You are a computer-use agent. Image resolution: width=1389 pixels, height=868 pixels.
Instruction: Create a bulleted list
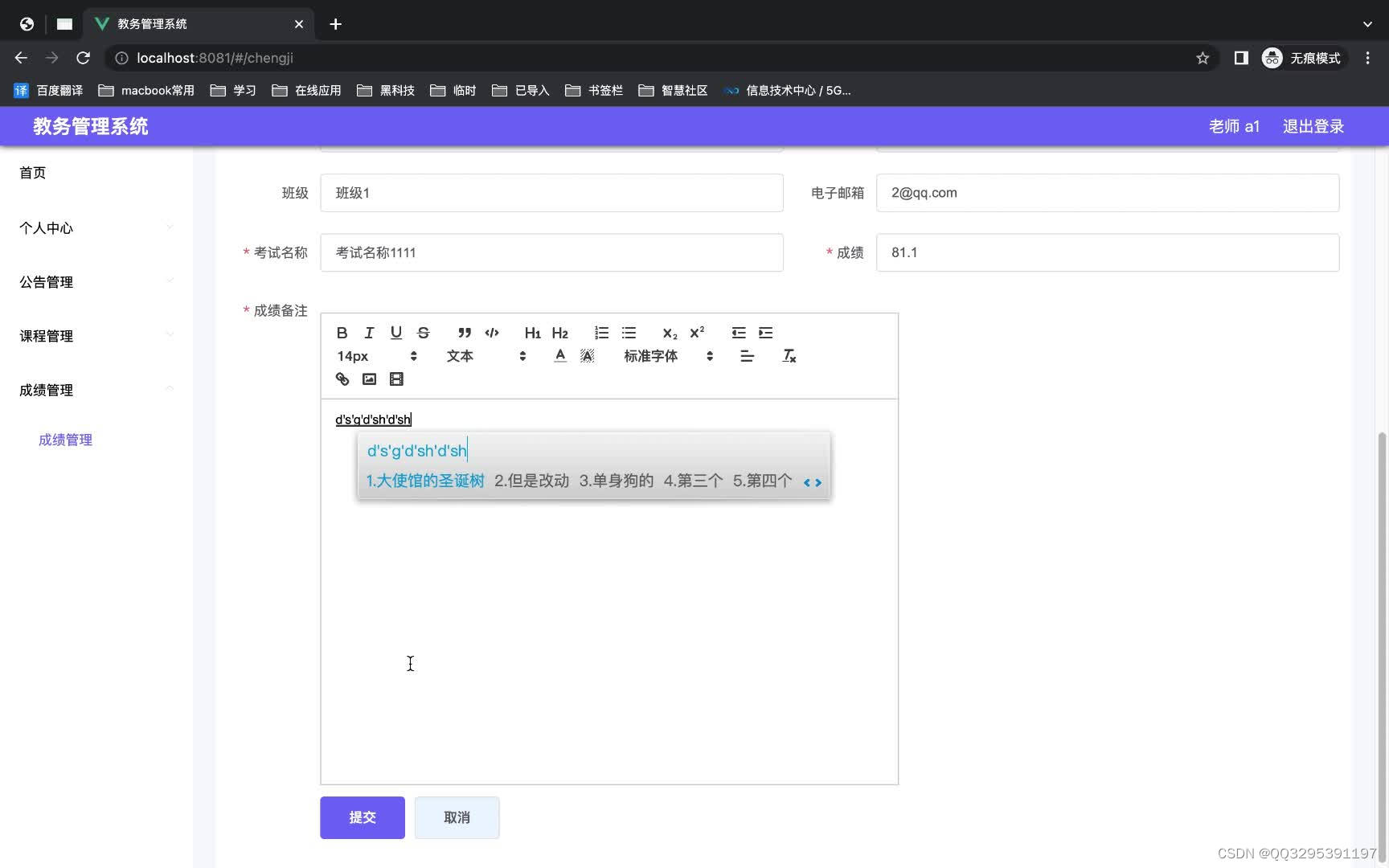click(x=629, y=333)
